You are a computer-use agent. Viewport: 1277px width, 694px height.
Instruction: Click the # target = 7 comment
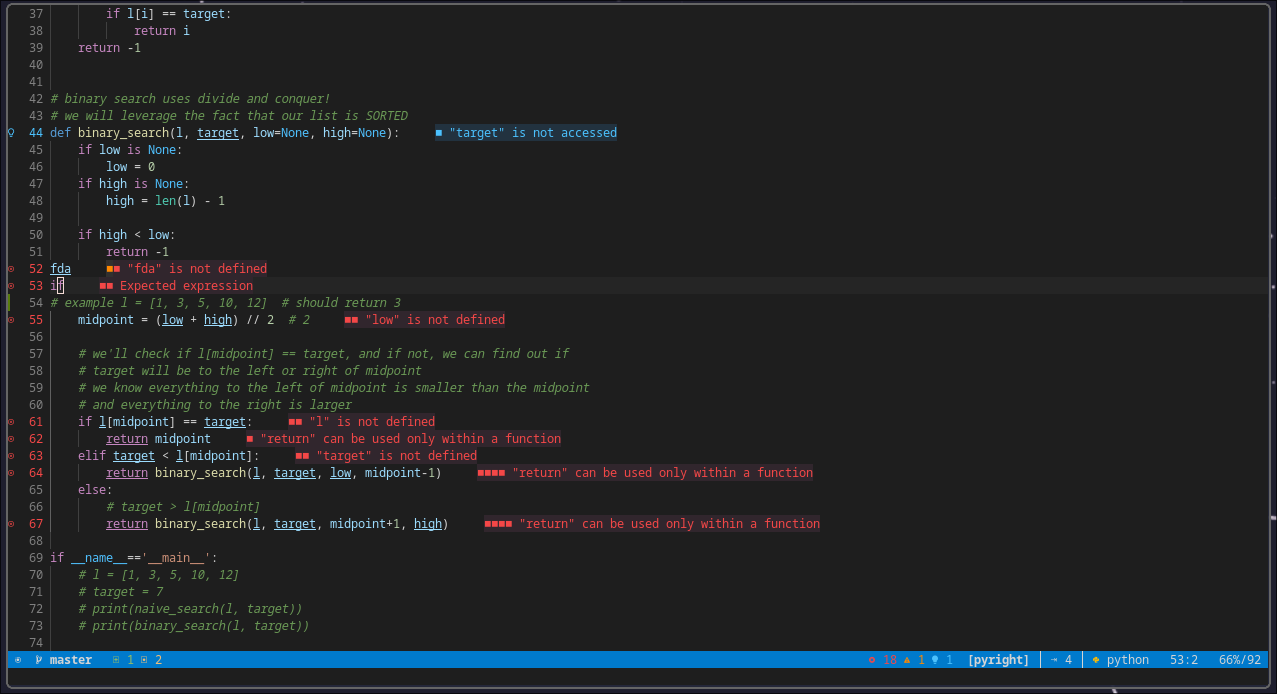120,592
